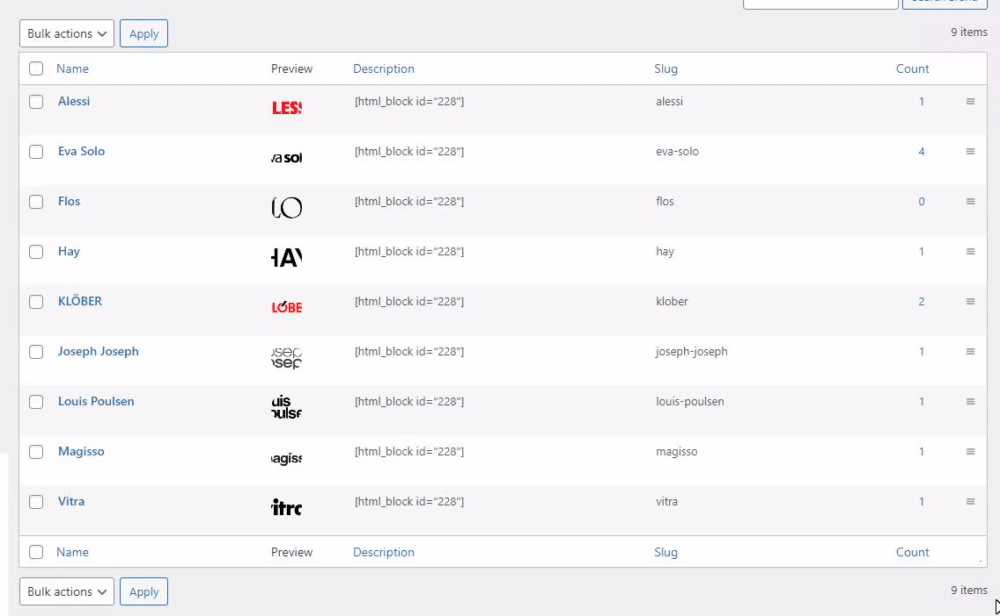Check the Eva Solo row checkbox
The image size is (1000, 616).
pyautogui.click(x=36, y=152)
